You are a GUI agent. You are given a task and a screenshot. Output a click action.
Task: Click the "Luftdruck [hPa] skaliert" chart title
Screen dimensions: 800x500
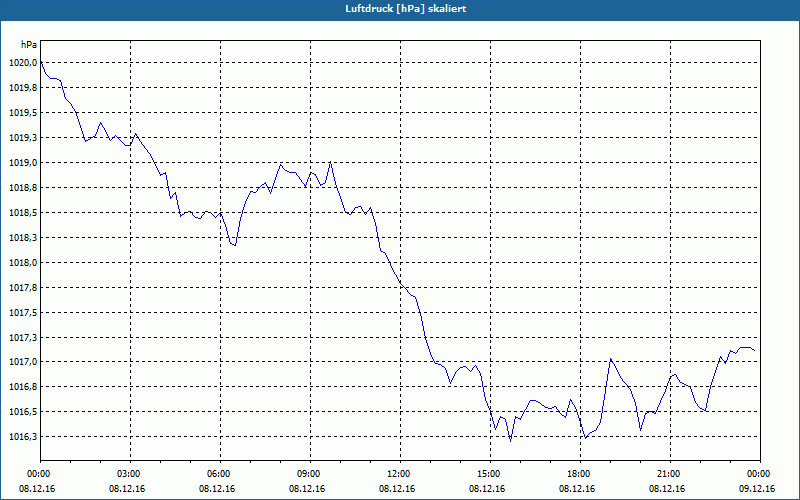click(406, 9)
